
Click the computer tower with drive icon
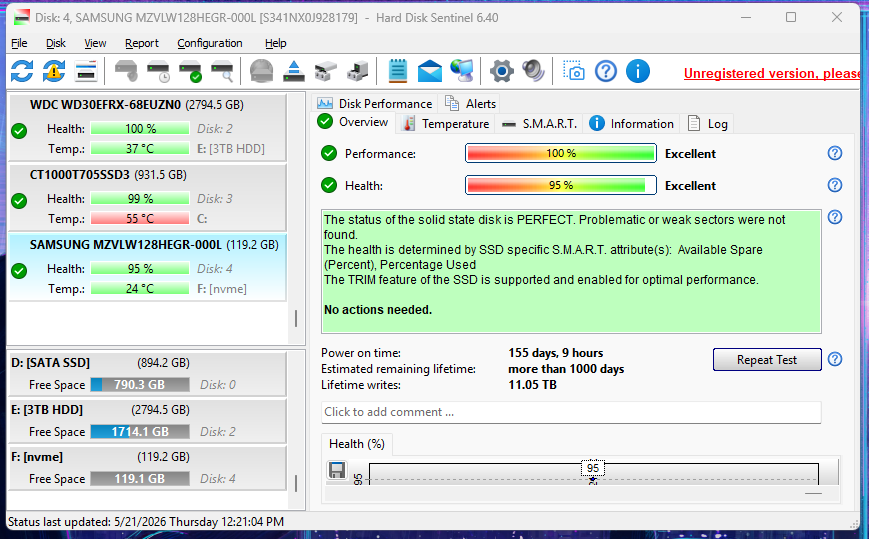[357, 71]
